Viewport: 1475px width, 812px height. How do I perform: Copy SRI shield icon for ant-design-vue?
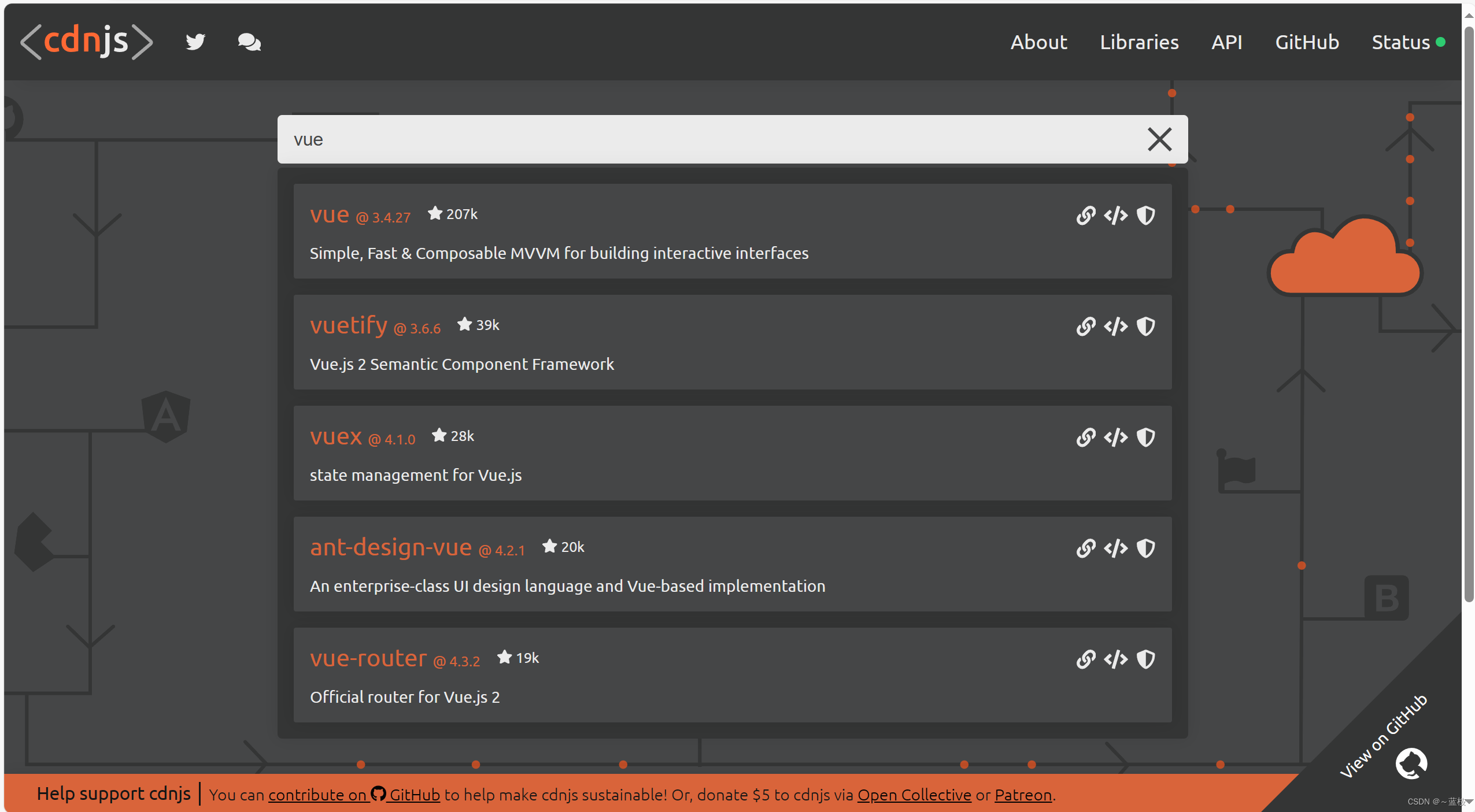(x=1145, y=548)
